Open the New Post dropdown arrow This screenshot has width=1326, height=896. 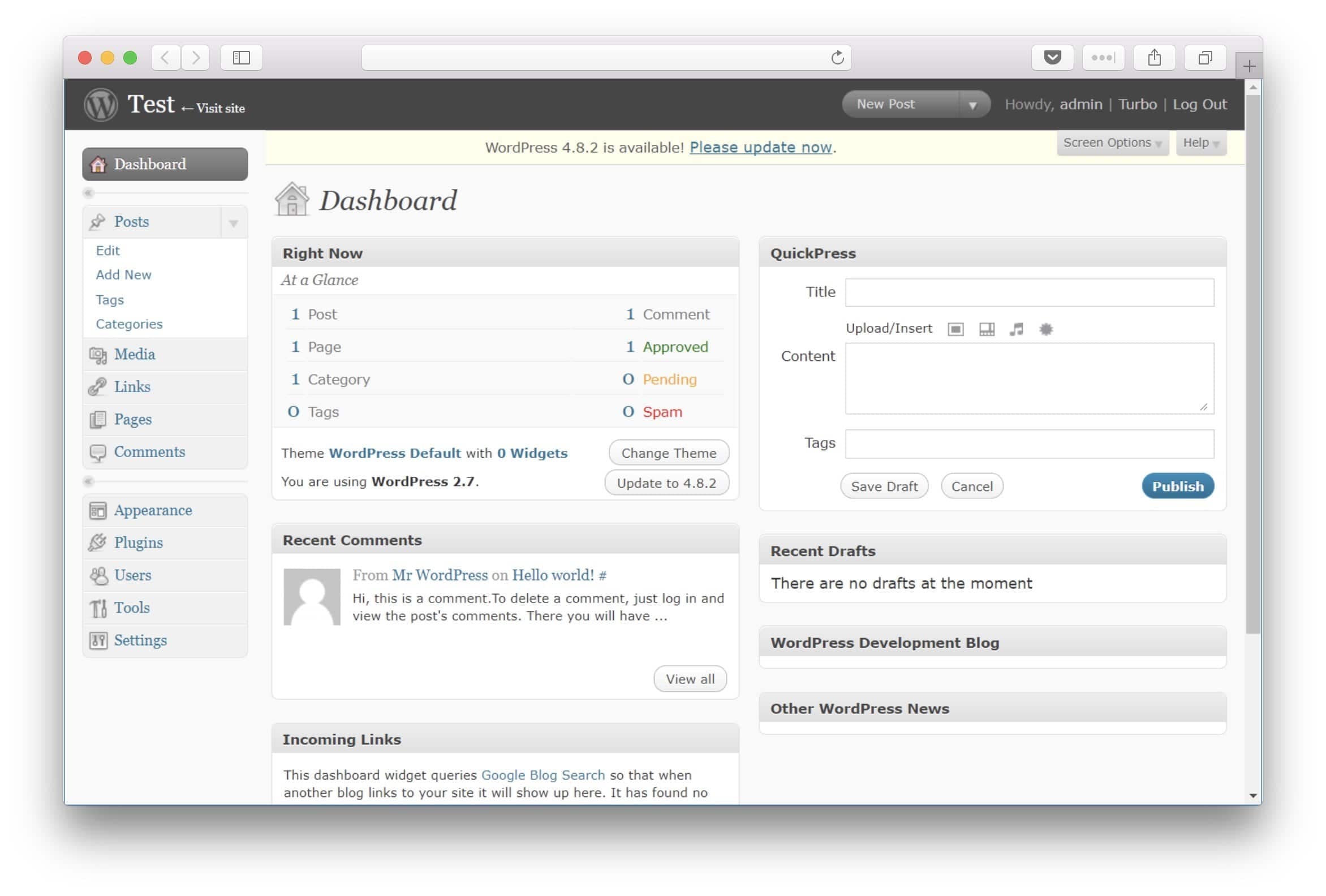coord(973,105)
